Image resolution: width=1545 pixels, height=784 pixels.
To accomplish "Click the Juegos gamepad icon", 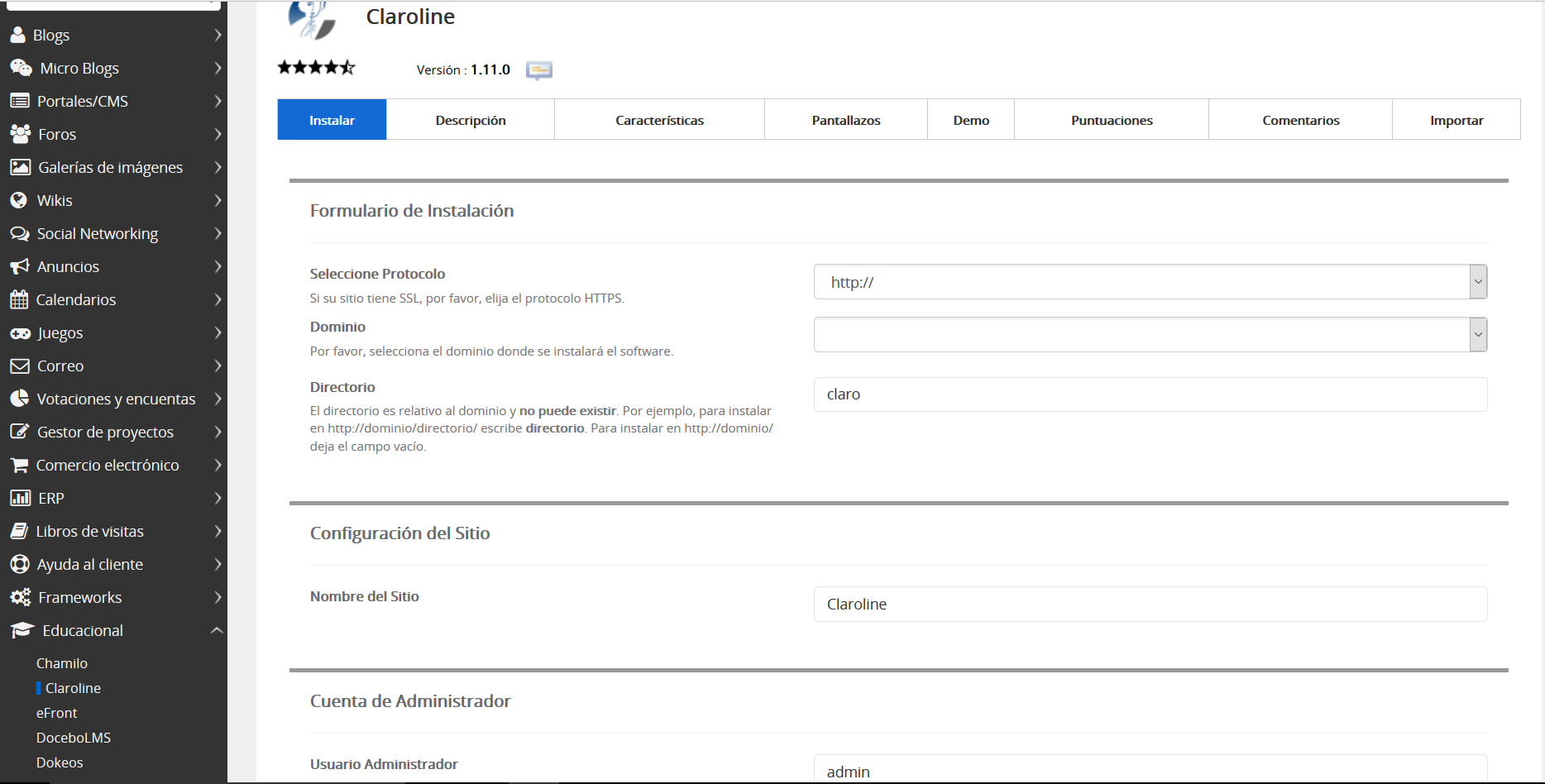I will click(x=20, y=332).
